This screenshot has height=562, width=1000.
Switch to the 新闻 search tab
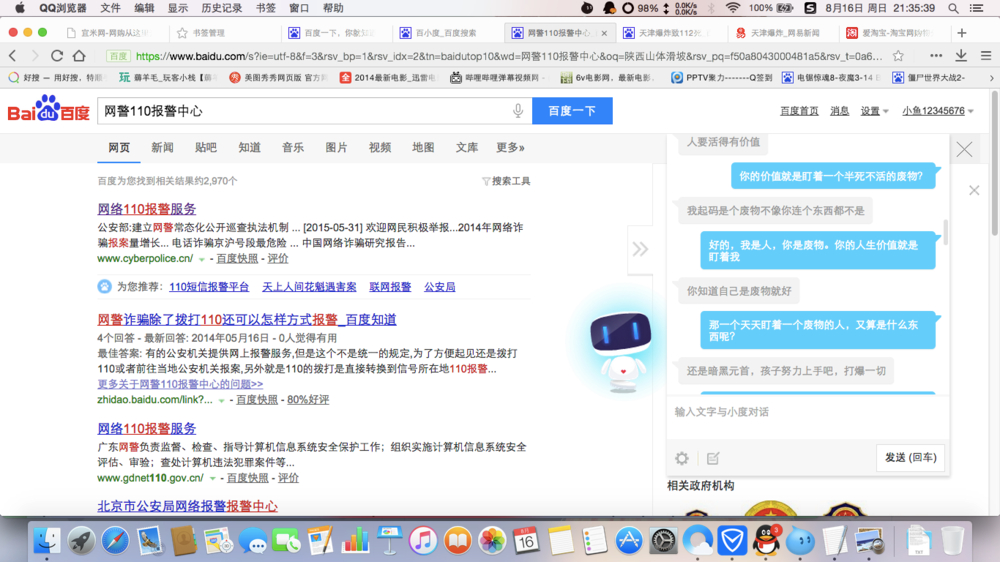[162, 148]
